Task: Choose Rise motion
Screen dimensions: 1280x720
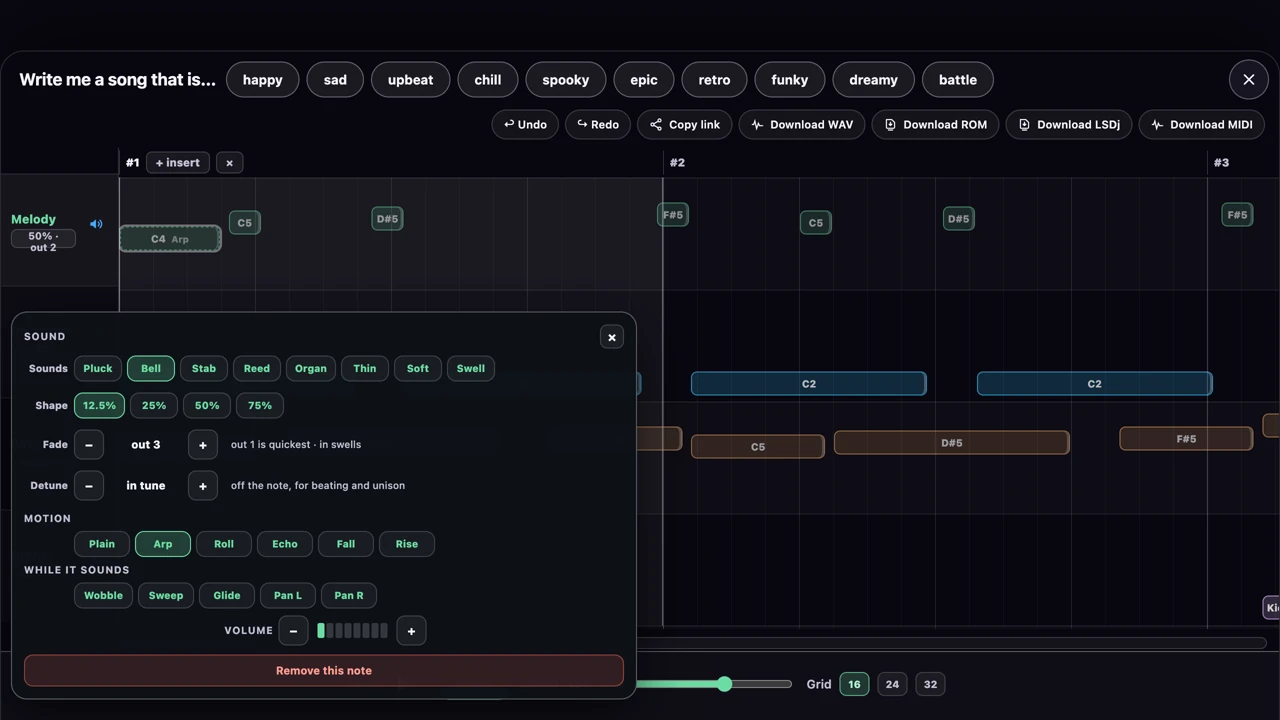Action: click(407, 544)
